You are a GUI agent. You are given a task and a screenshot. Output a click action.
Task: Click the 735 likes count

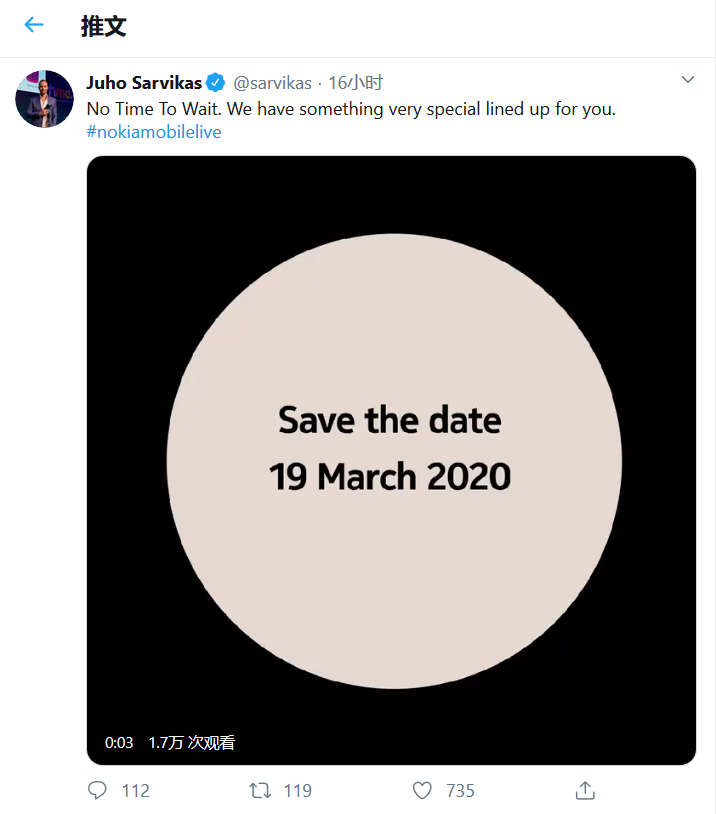[460, 791]
